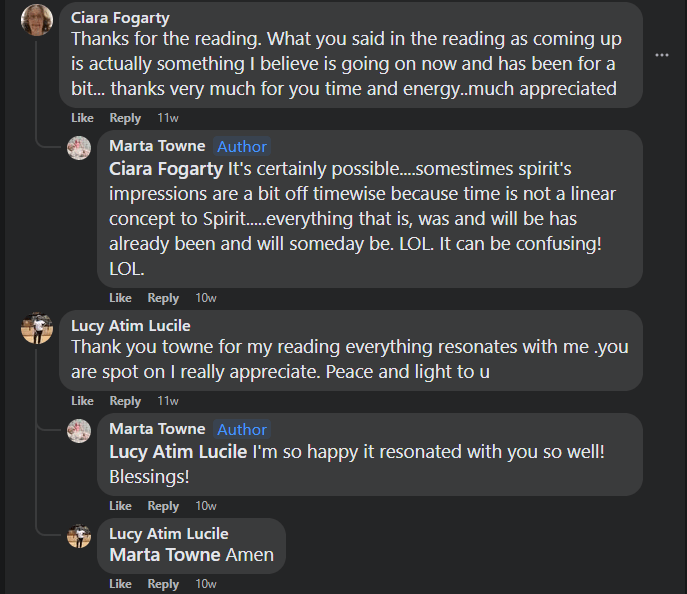Viewport: 687px width, 594px height.
Task: Reply to Lucy's 'Peace and light' comment
Action: click(125, 401)
